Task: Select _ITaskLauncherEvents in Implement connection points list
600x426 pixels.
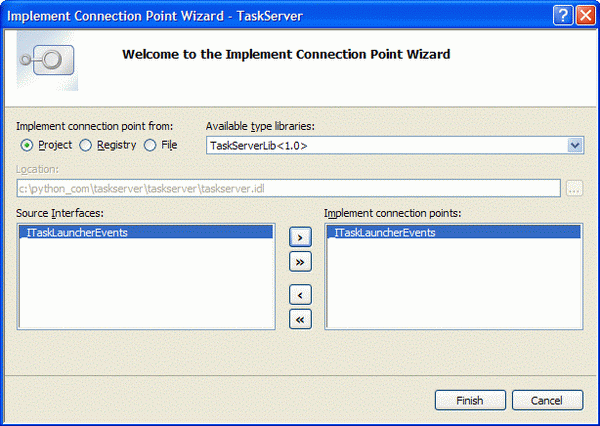Action: 454,232
